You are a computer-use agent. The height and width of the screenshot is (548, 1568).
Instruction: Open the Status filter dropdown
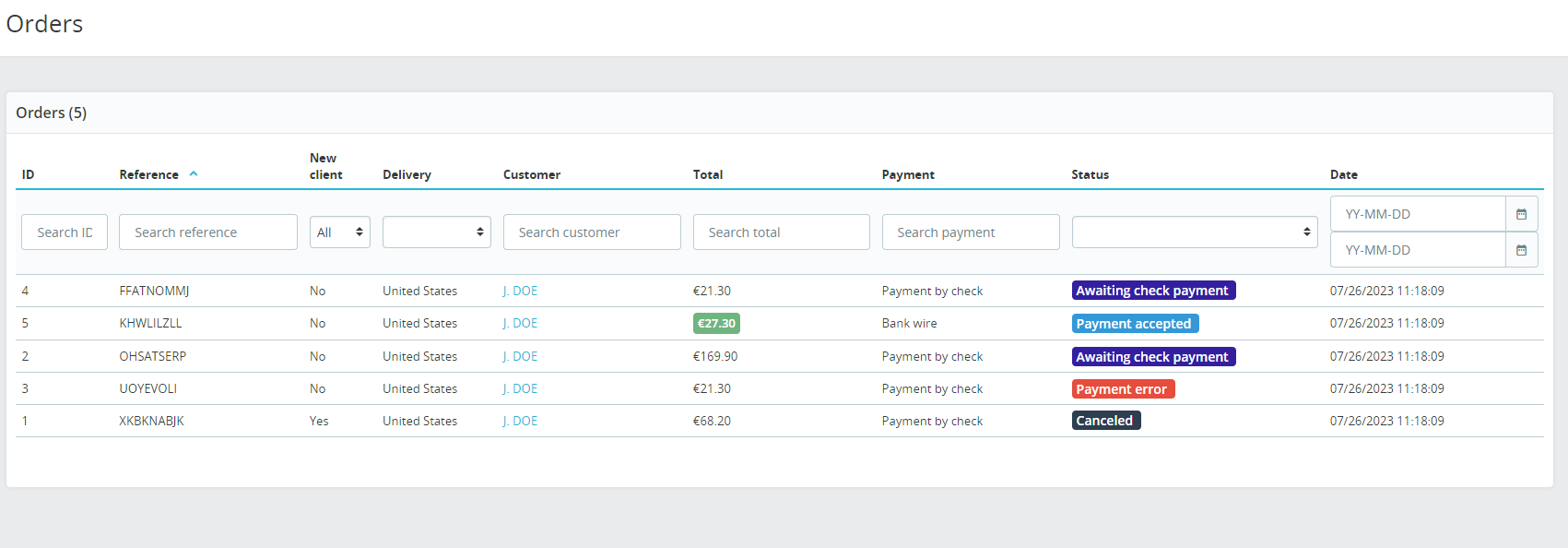tap(1195, 232)
